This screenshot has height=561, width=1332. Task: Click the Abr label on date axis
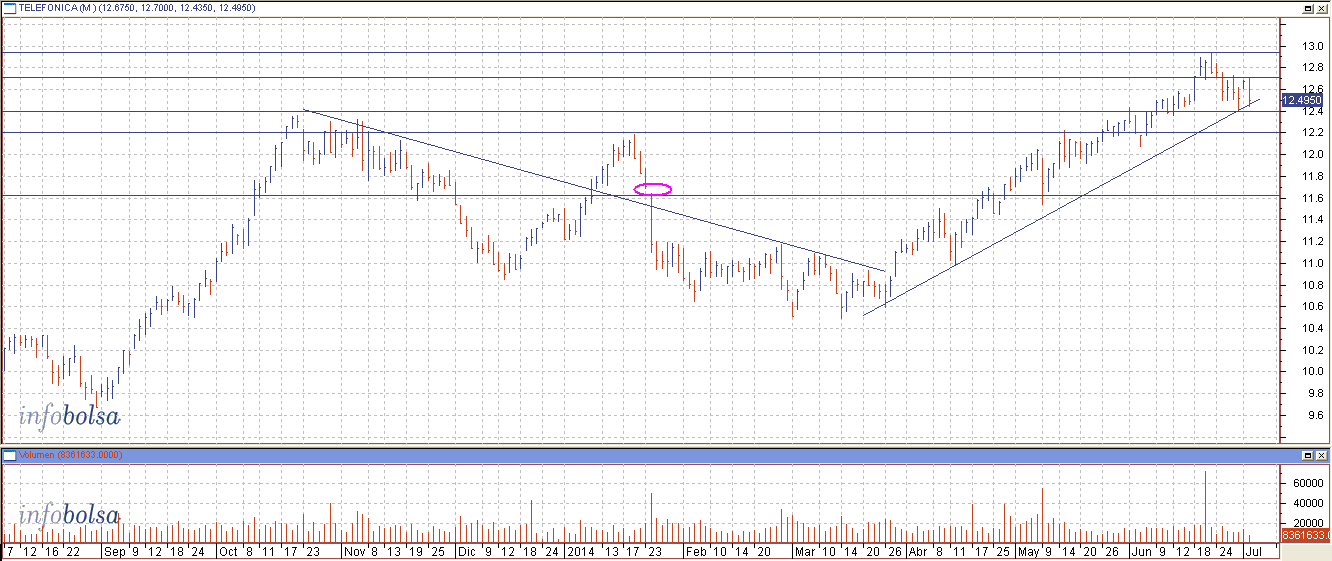point(917,551)
